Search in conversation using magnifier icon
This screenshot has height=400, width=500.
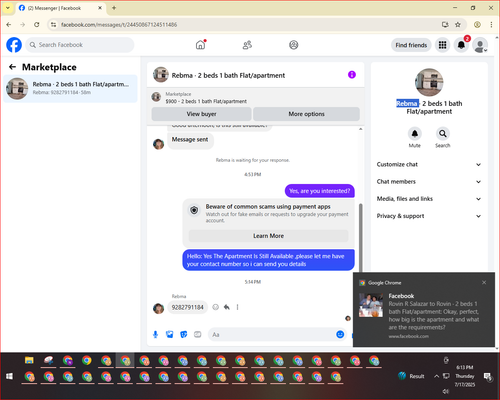click(443, 134)
